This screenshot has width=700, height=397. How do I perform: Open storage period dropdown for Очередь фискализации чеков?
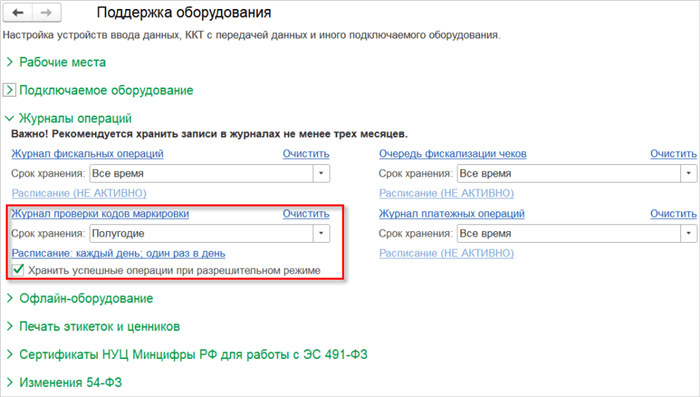point(688,174)
